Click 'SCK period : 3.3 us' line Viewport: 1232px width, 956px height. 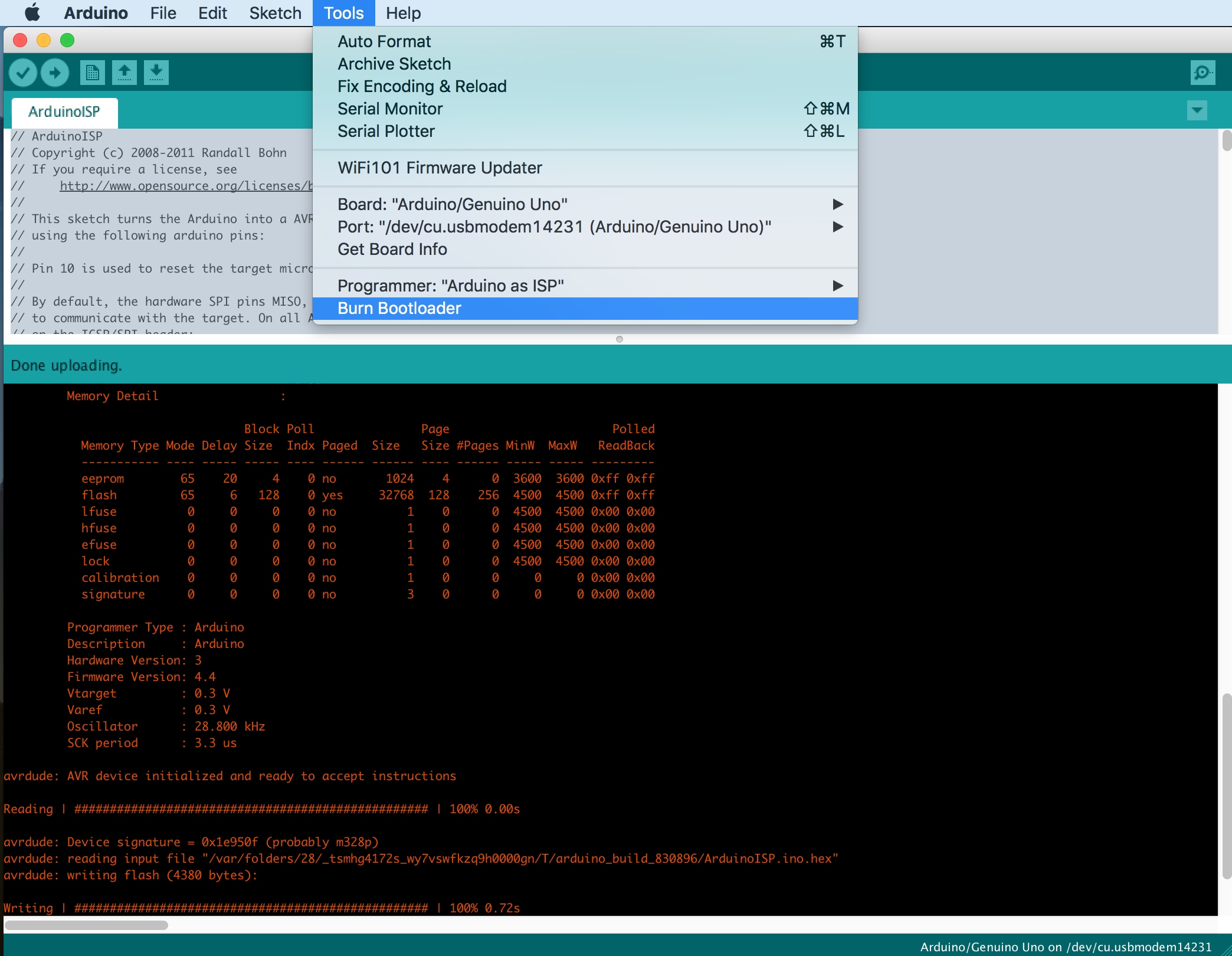click(x=152, y=743)
